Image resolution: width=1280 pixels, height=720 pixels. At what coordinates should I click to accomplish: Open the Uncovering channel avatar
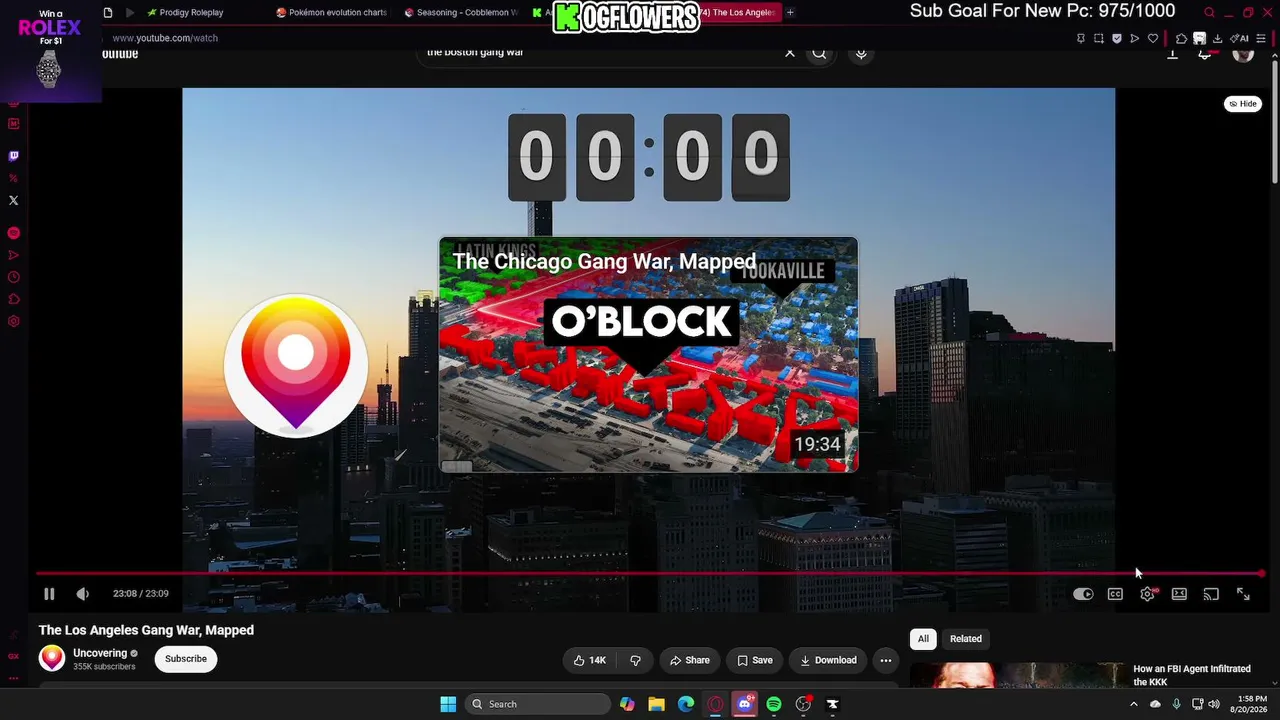pos(52,658)
